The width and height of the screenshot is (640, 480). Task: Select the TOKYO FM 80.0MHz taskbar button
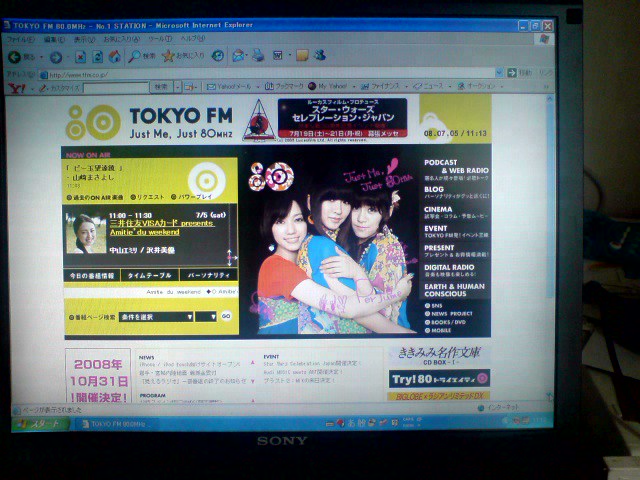[116, 424]
